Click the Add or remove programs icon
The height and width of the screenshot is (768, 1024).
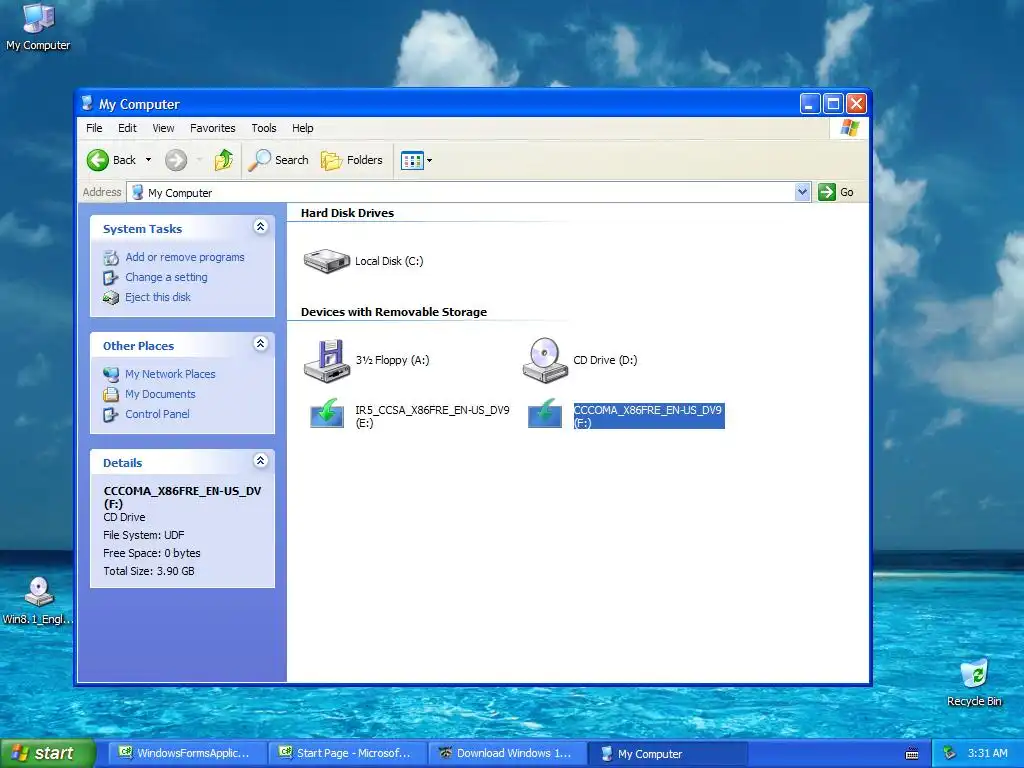[x=111, y=258]
